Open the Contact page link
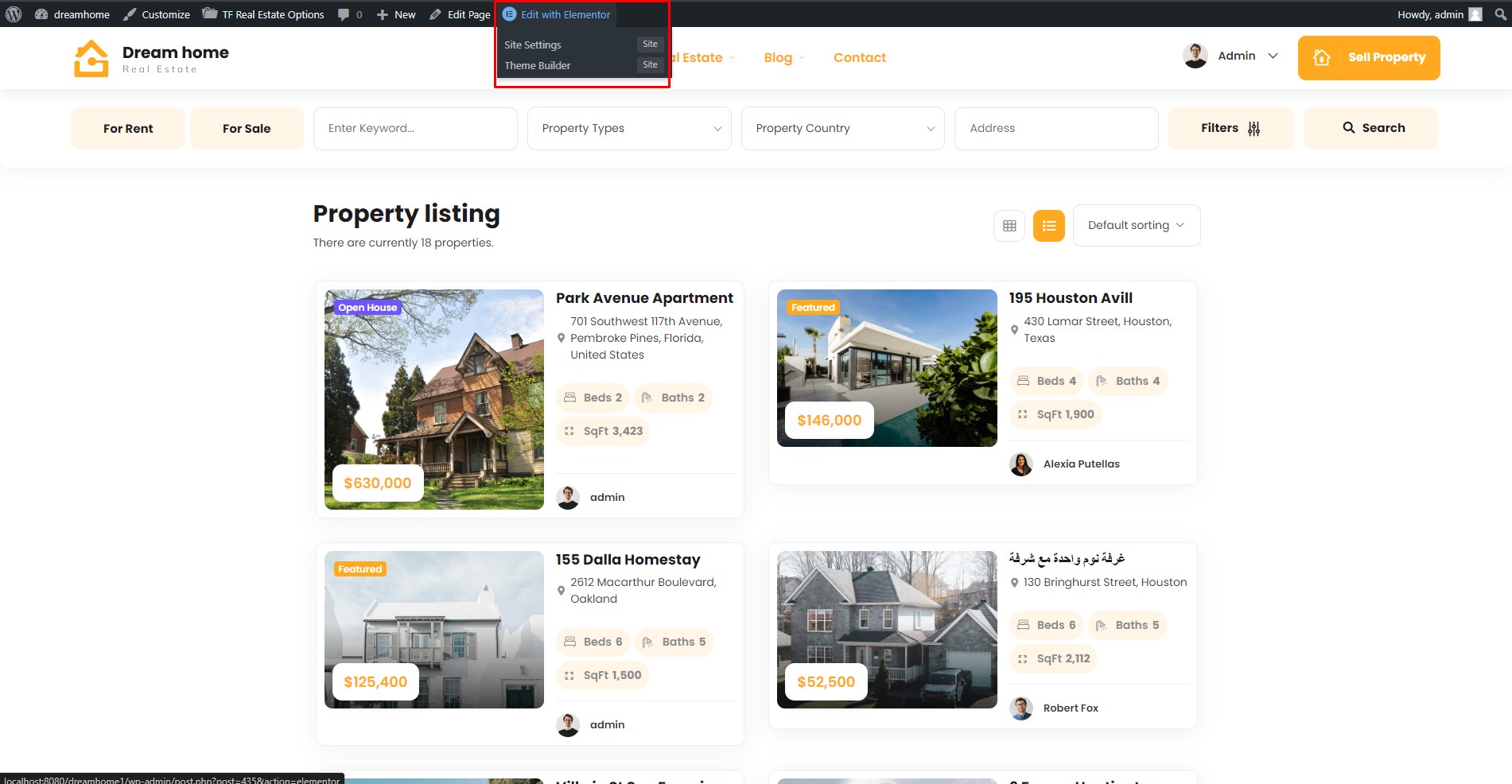 pyautogui.click(x=860, y=57)
